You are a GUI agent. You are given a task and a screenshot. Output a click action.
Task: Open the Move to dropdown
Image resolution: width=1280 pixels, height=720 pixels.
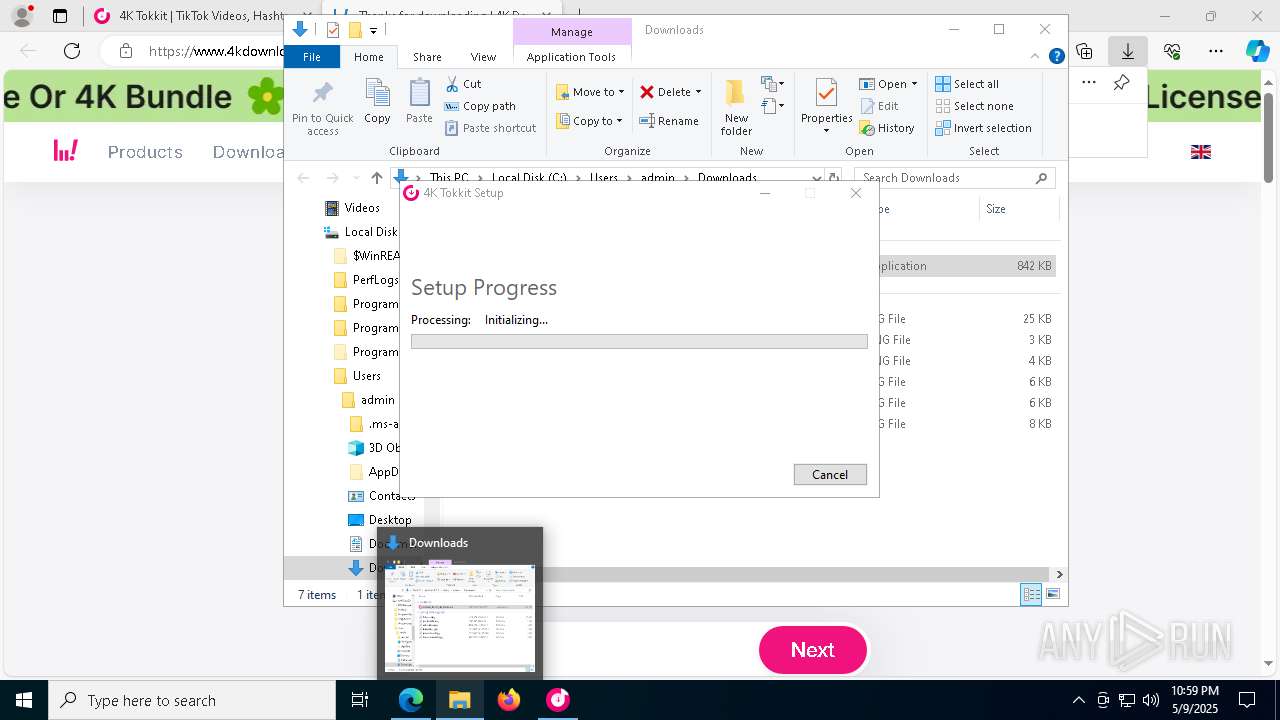coord(590,92)
